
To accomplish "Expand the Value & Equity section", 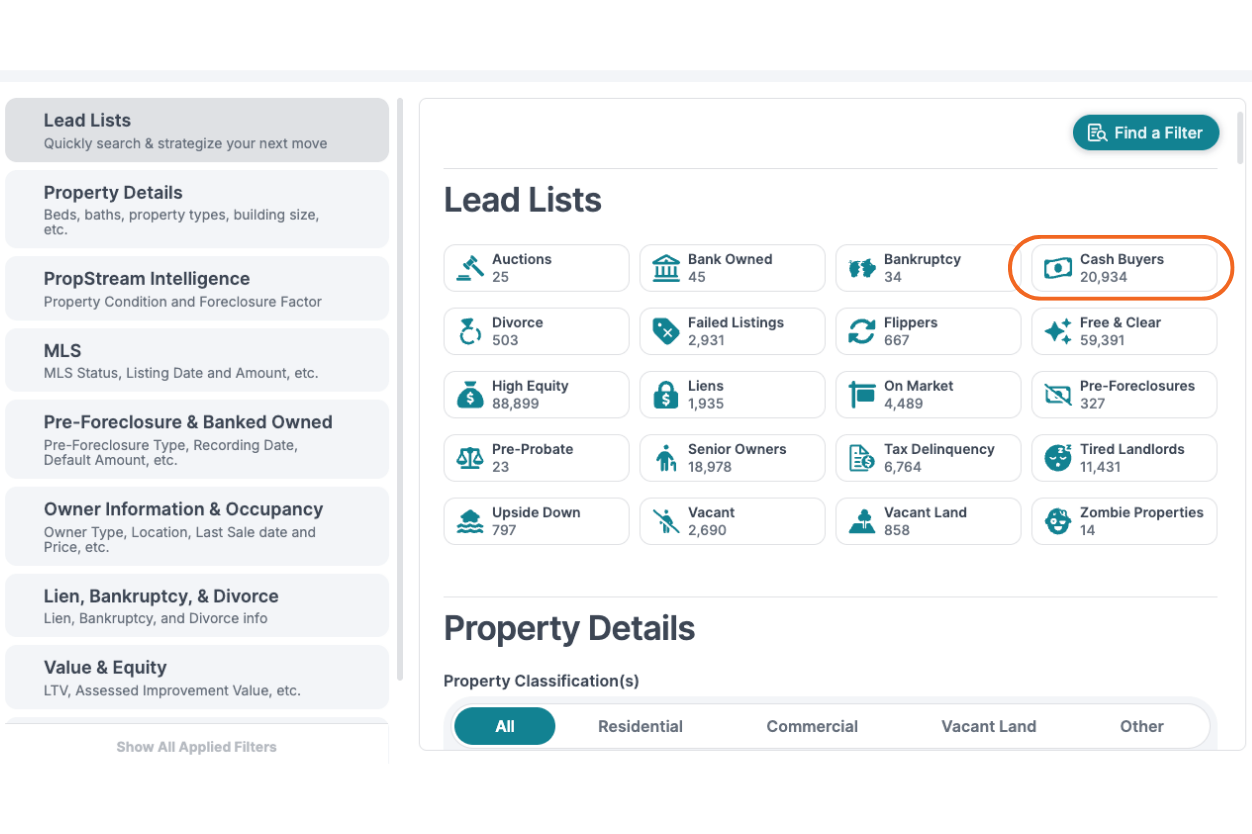I will click(196, 677).
